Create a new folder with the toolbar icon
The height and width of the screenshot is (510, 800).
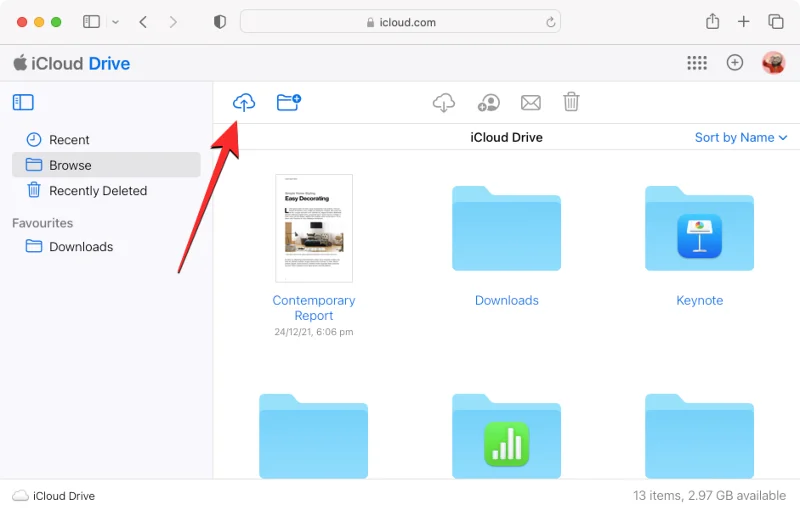point(289,102)
